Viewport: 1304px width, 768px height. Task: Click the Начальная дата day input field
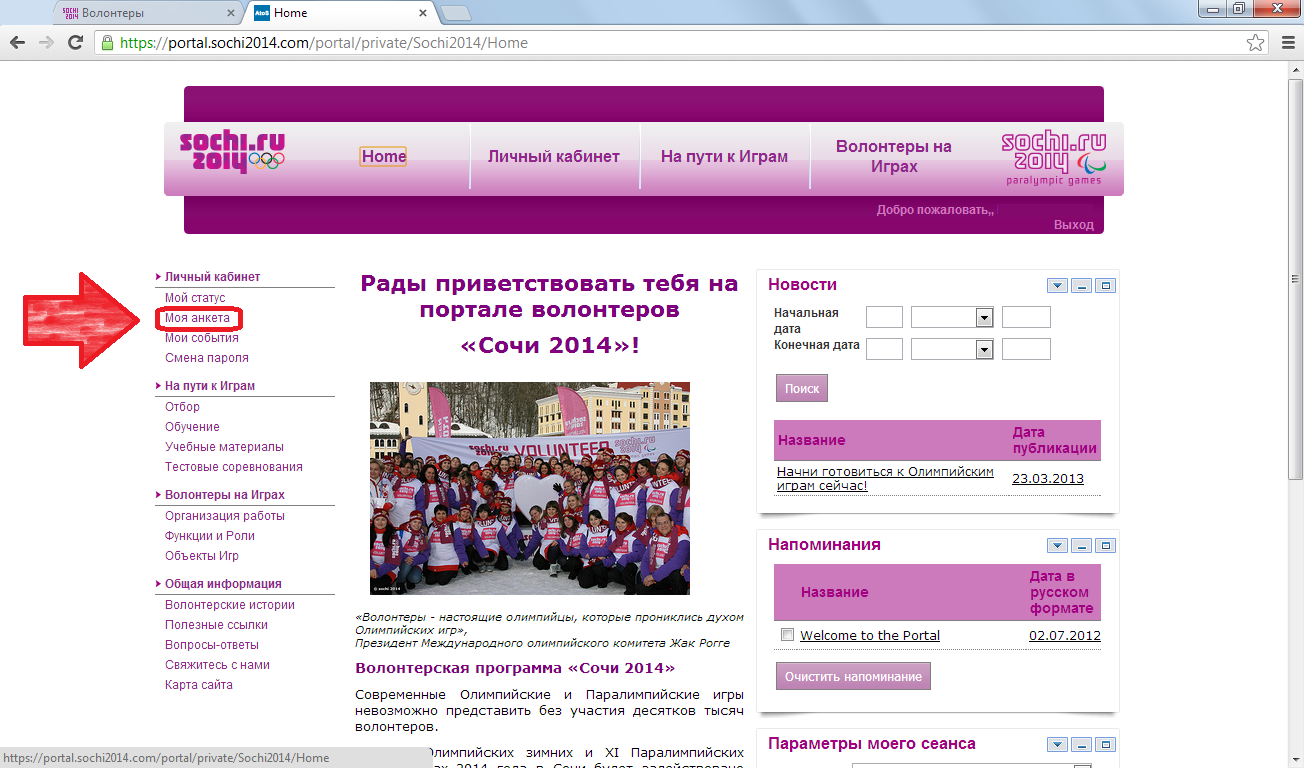884,317
